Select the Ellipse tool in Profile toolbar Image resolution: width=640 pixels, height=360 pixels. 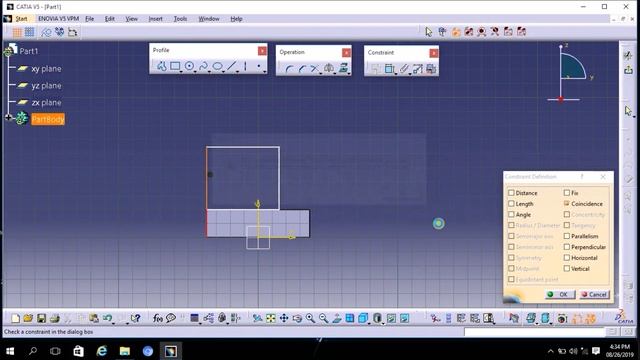218,66
